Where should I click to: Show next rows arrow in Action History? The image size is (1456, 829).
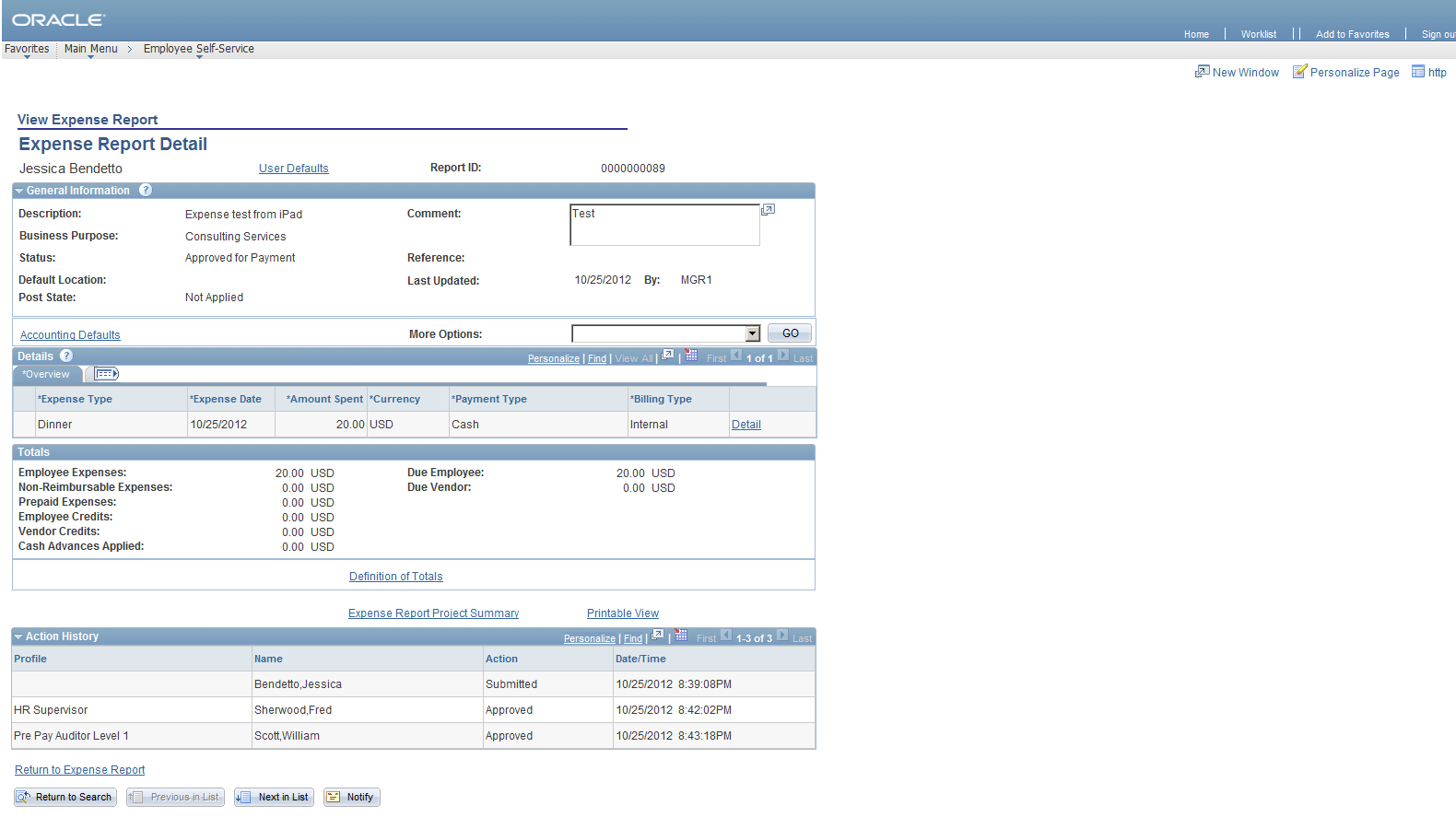782,636
